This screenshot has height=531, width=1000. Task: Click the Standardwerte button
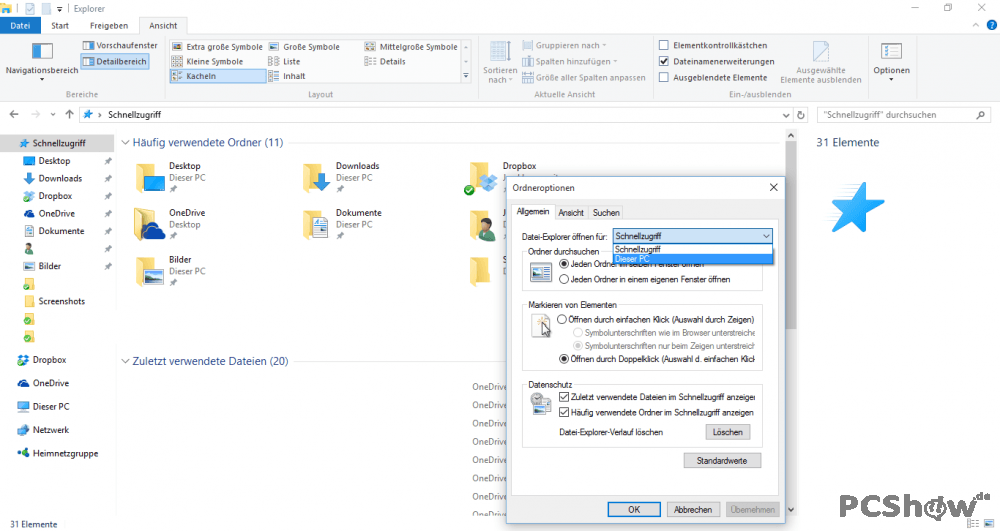722,460
